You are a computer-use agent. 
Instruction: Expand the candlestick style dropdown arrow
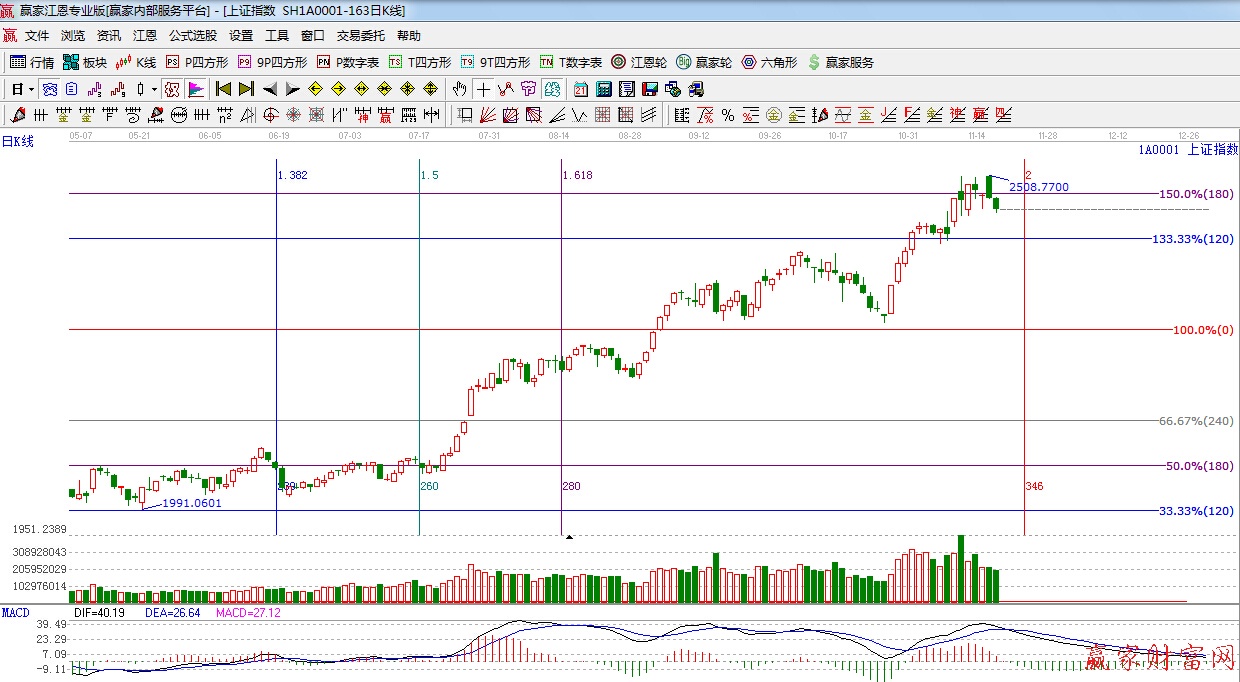point(153,89)
